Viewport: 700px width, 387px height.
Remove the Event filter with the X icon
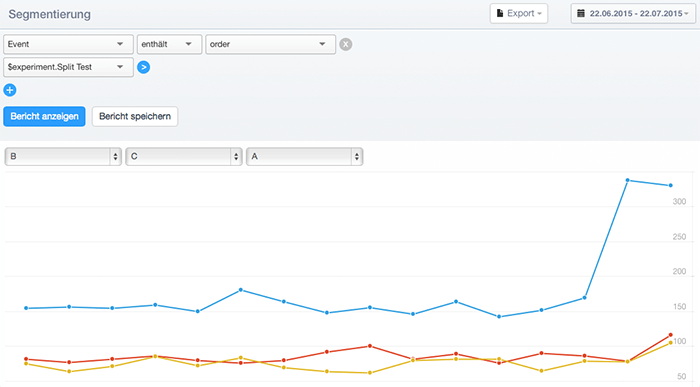pos(346,44)
